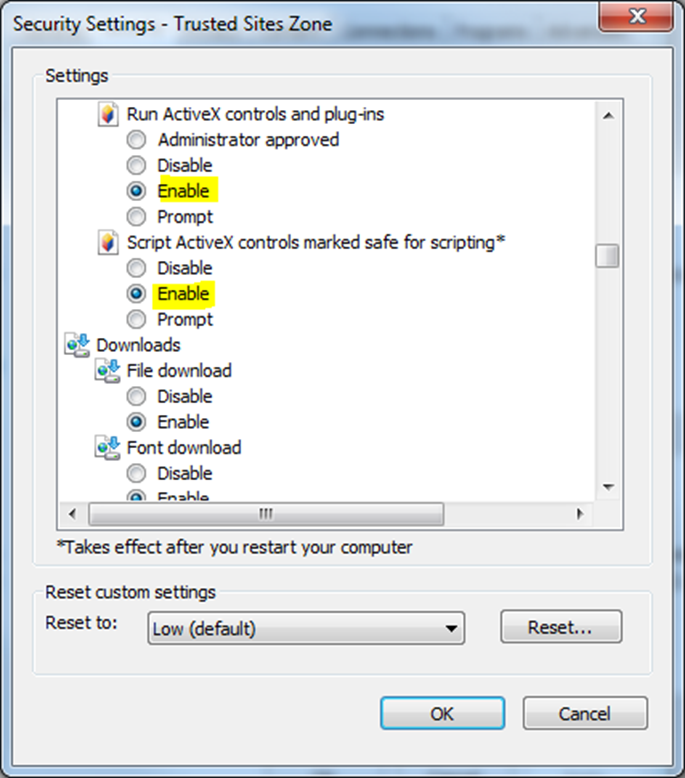Select Administrator approved for Run ActiveX controls
The height and width of the screenshot is (778, 685).
(x=138, y=140)
